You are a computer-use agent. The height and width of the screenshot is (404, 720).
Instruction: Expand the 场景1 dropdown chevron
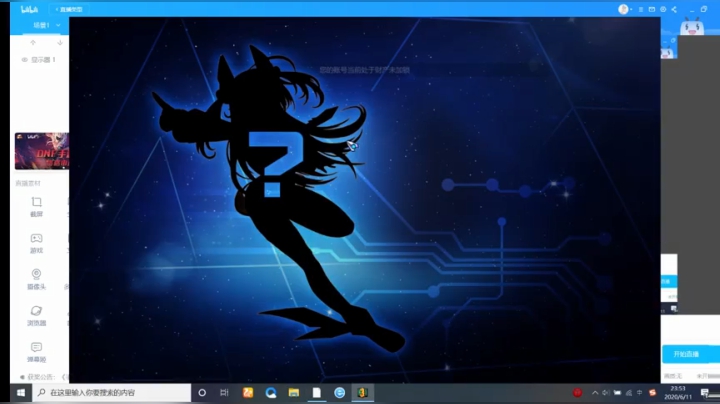58,25
